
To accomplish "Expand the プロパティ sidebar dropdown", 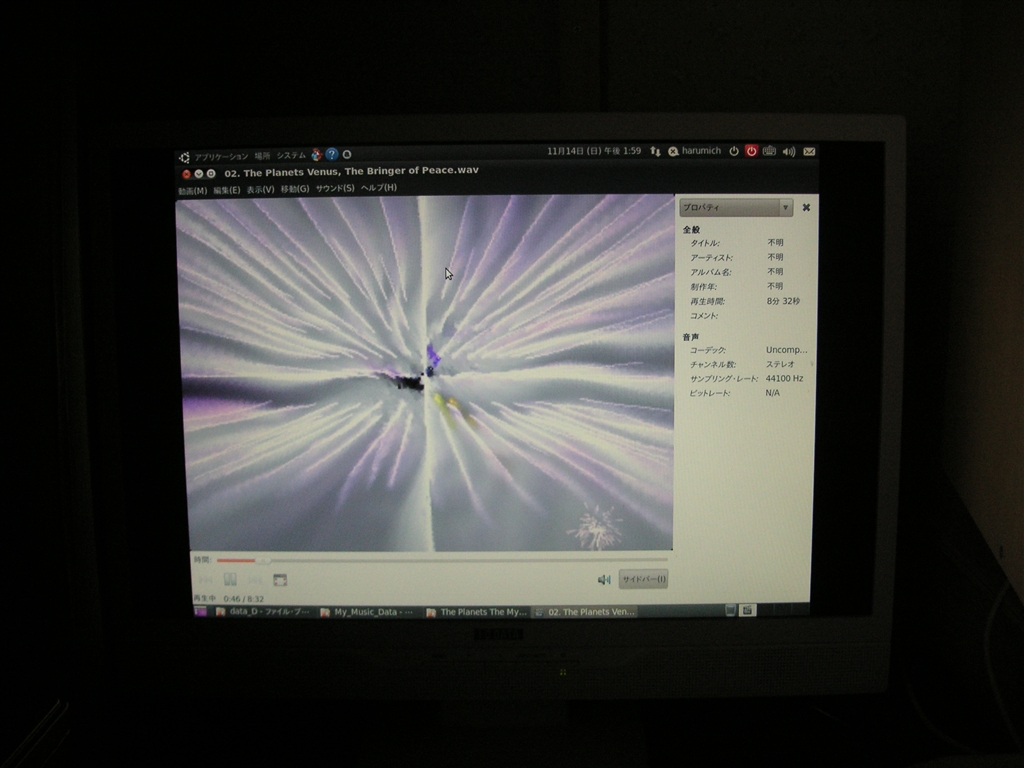I will [x=736, y=208].
